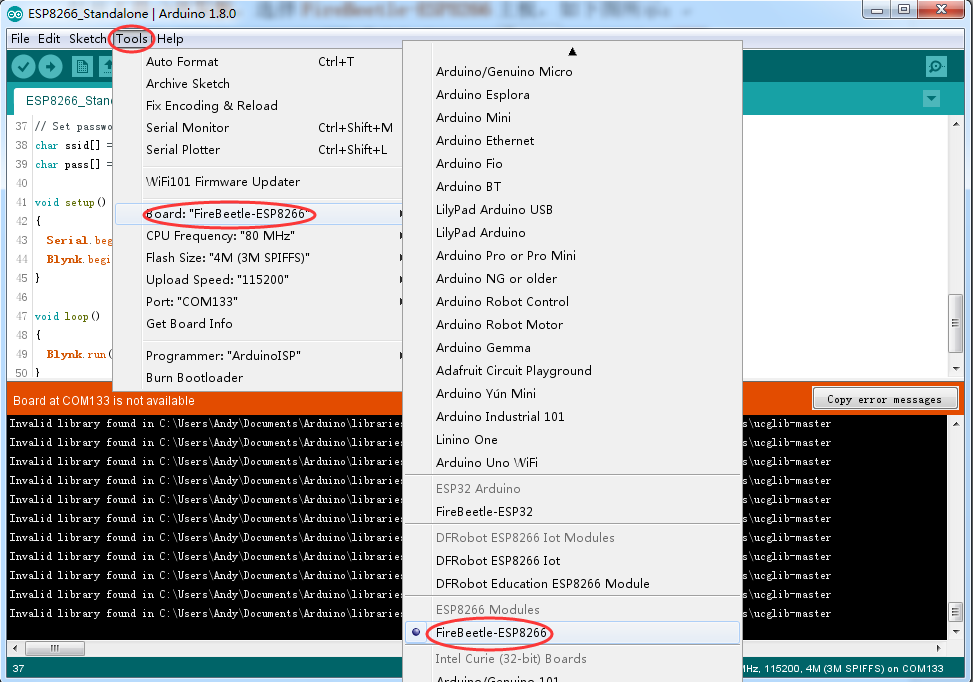Click the Arduino logo in title bar
Viewport: 973px width, 682px height.
click(x=14, y=13)
